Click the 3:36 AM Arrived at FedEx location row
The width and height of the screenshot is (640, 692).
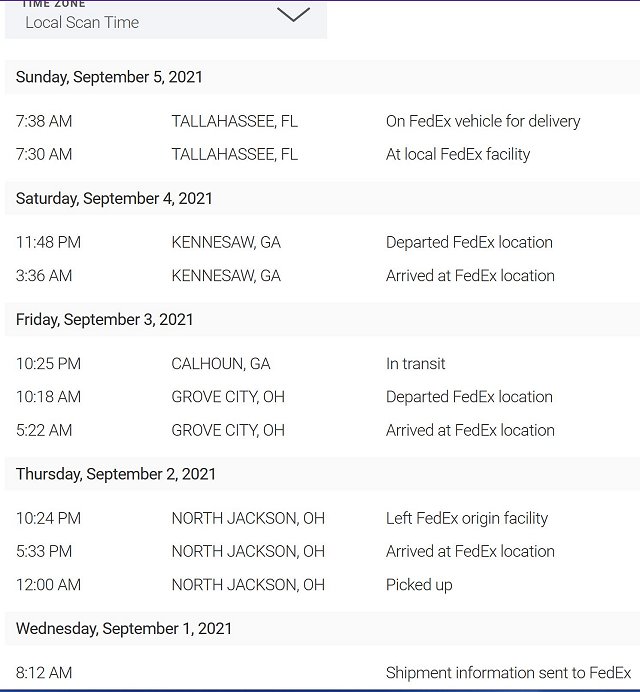pos(322,276)
